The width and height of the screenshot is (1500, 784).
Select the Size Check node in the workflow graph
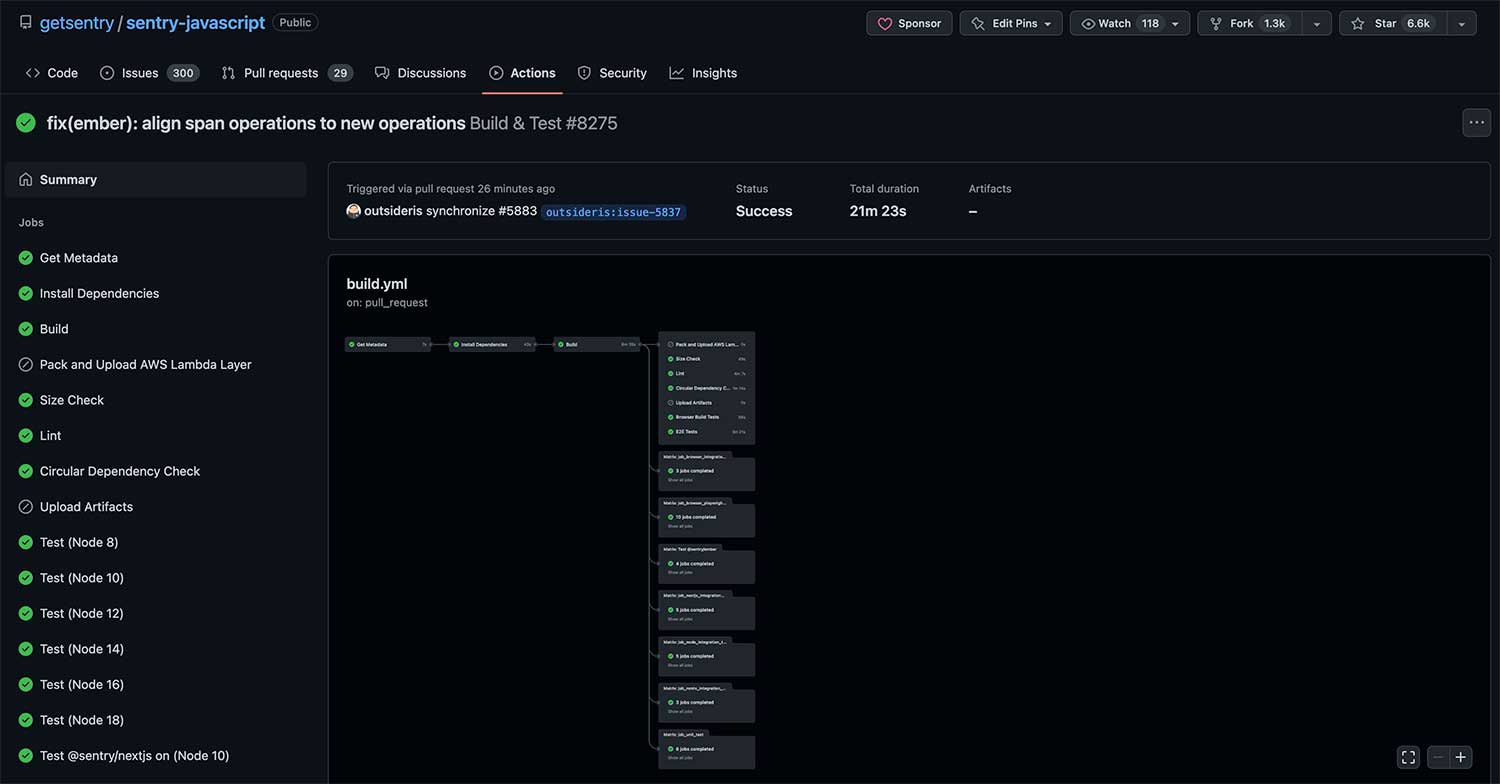click(x=707, y=359)
